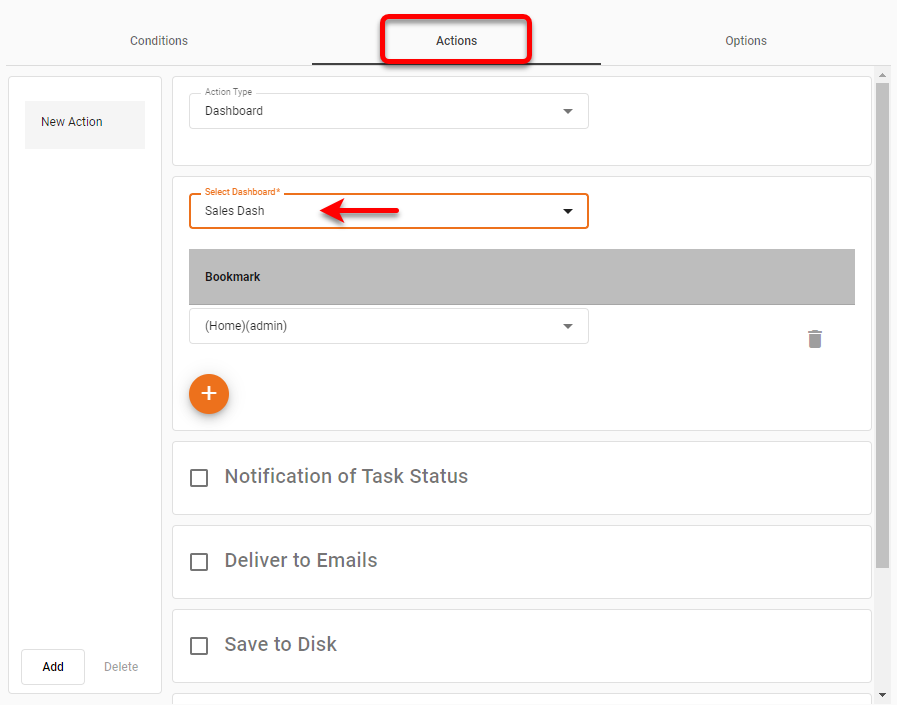Switch to the Options tab
897x705 pixels.
click(x=745, y=41)
